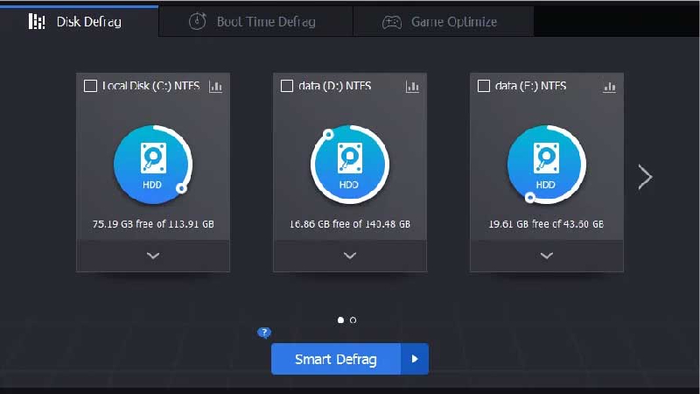
Task: Click the '19.61 GB free of 43.60 GB' text
Action: coord(546,224)
